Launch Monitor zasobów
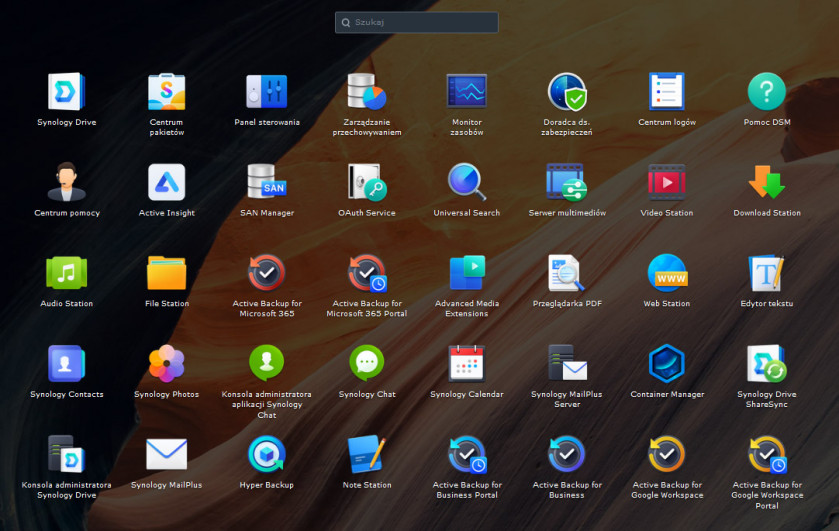839x531 pixels. coord(467,92)
